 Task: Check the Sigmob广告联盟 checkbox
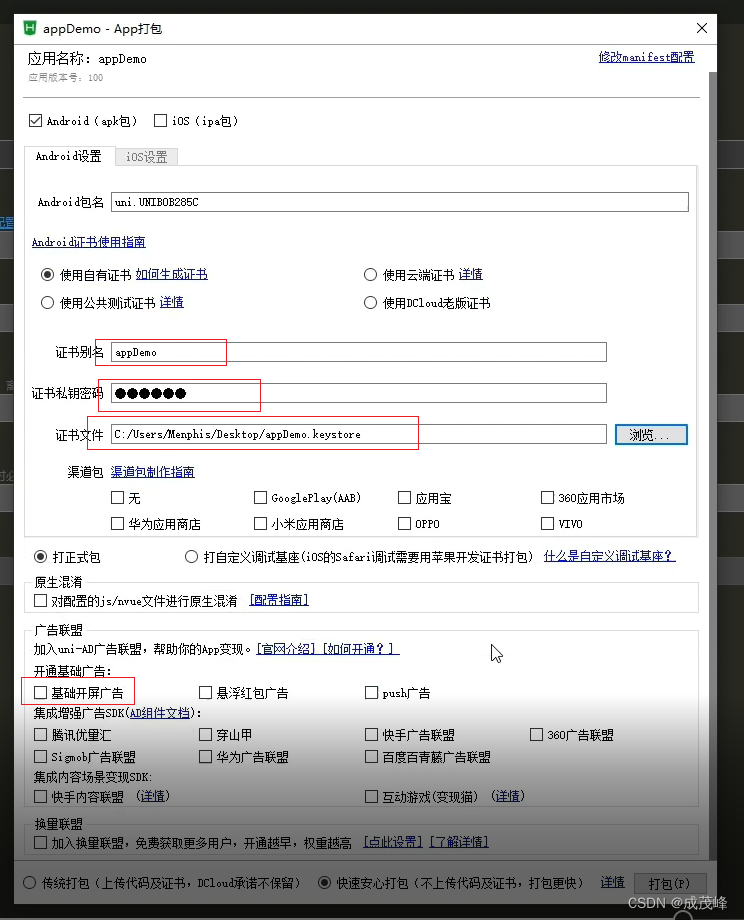[40, 757]
